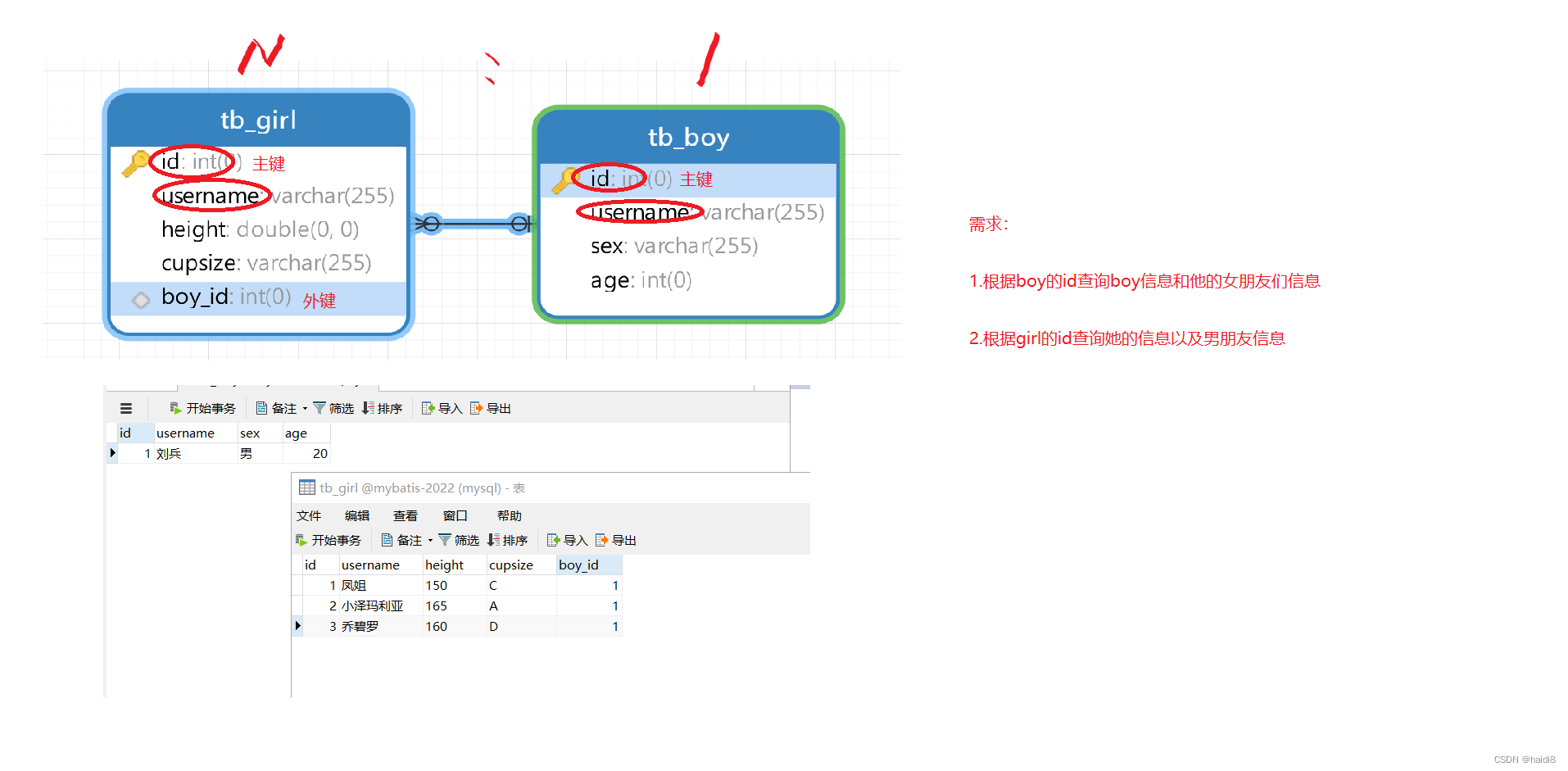This screenshot has width=1568, height=771.
Task: Select the cell 小泽玛利亚 in tb_girl table
Action: (x=381, y=605)
